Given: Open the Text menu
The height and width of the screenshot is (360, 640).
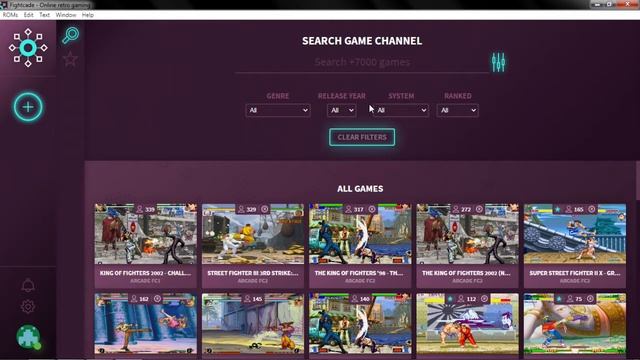Looking at the screenshot, I should coord(44,15).
